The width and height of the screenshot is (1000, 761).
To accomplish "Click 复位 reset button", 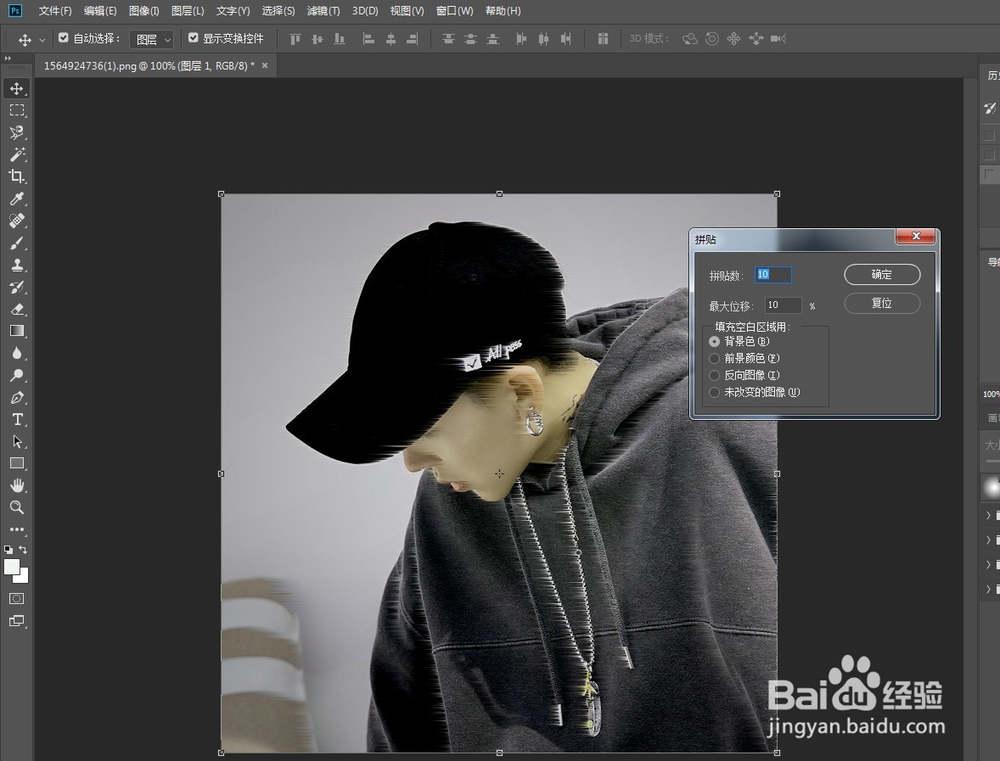I will pyautogui.click(x=882, y=303).
